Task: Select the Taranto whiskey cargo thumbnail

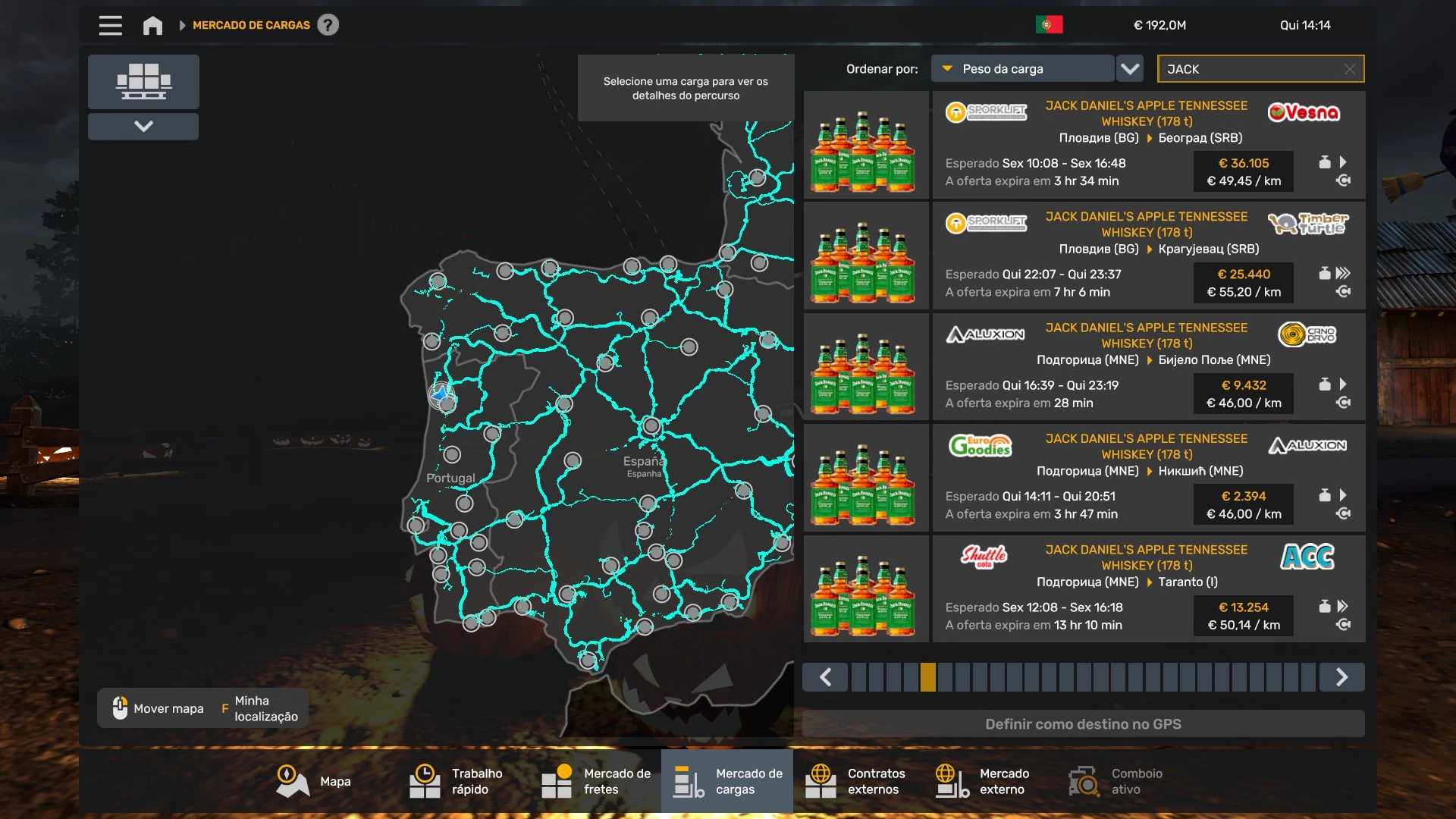Action: point(865,589)
